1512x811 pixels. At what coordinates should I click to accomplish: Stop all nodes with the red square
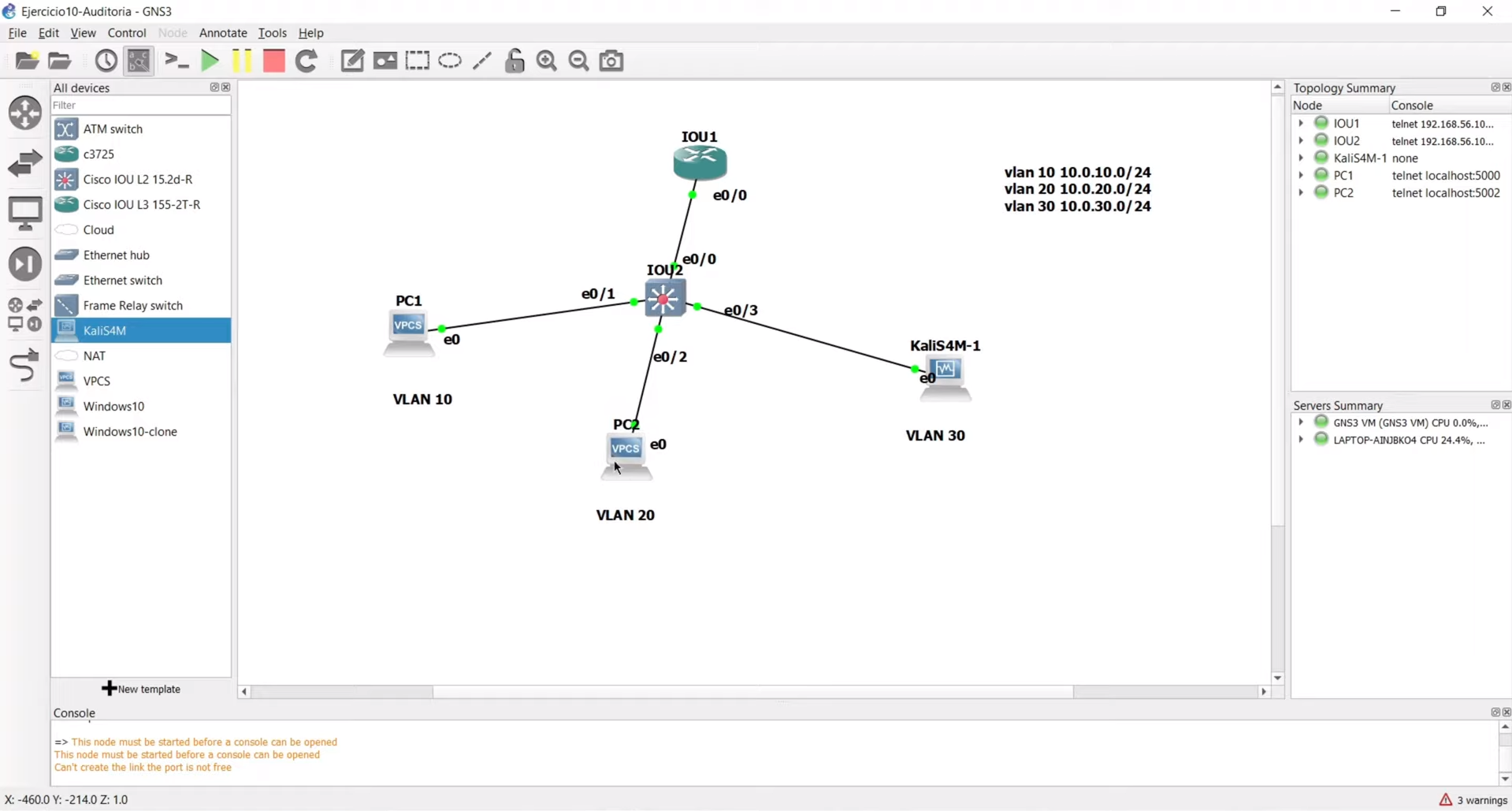[273, 61]
